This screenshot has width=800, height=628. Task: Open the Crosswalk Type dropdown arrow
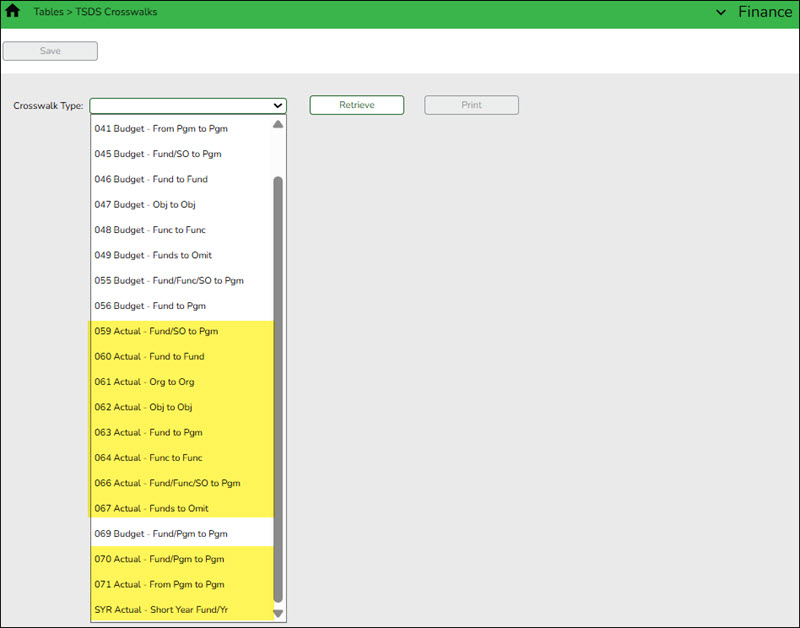pyautogui.click(x=277, y=105)
